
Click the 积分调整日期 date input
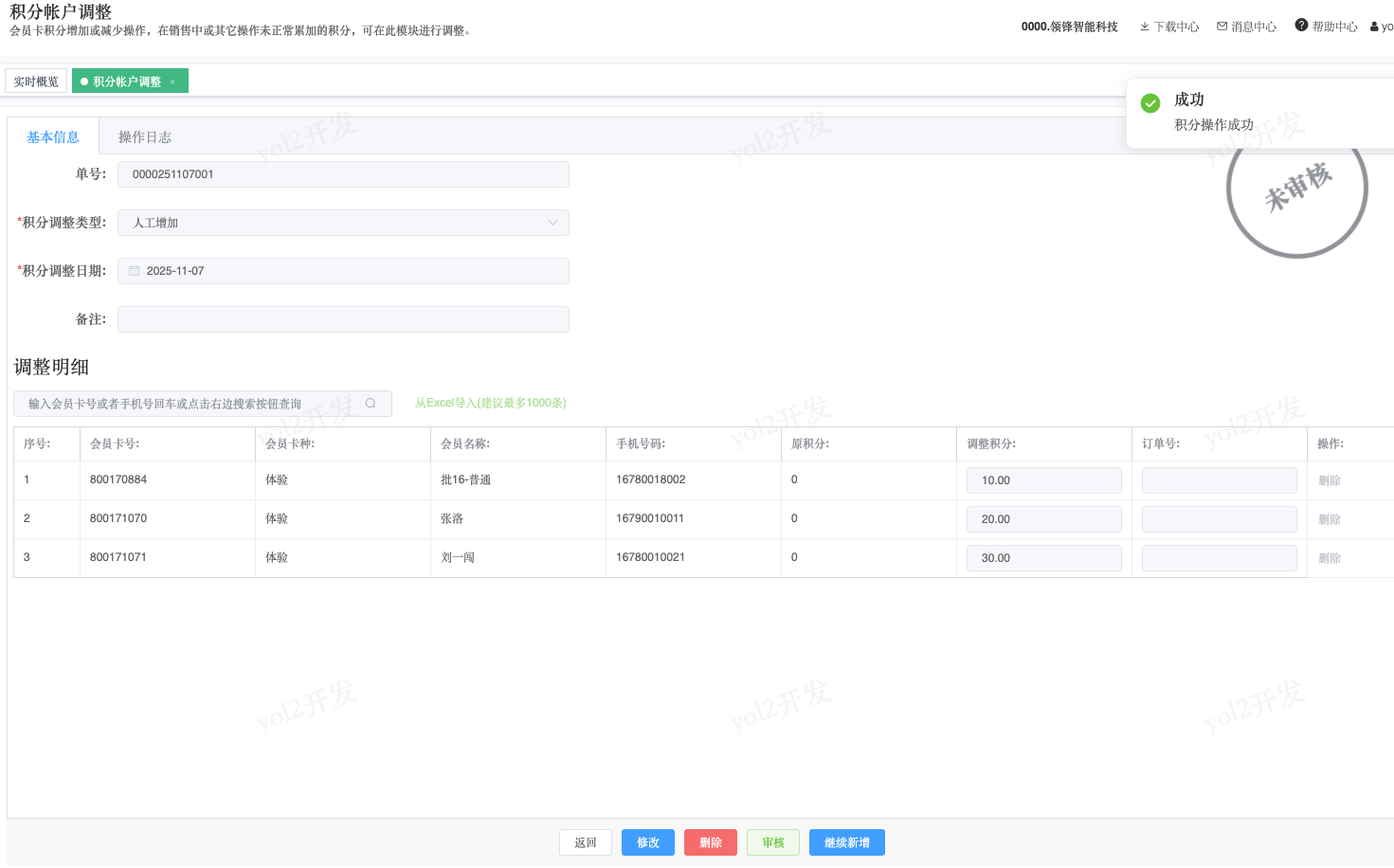[343, 271]
